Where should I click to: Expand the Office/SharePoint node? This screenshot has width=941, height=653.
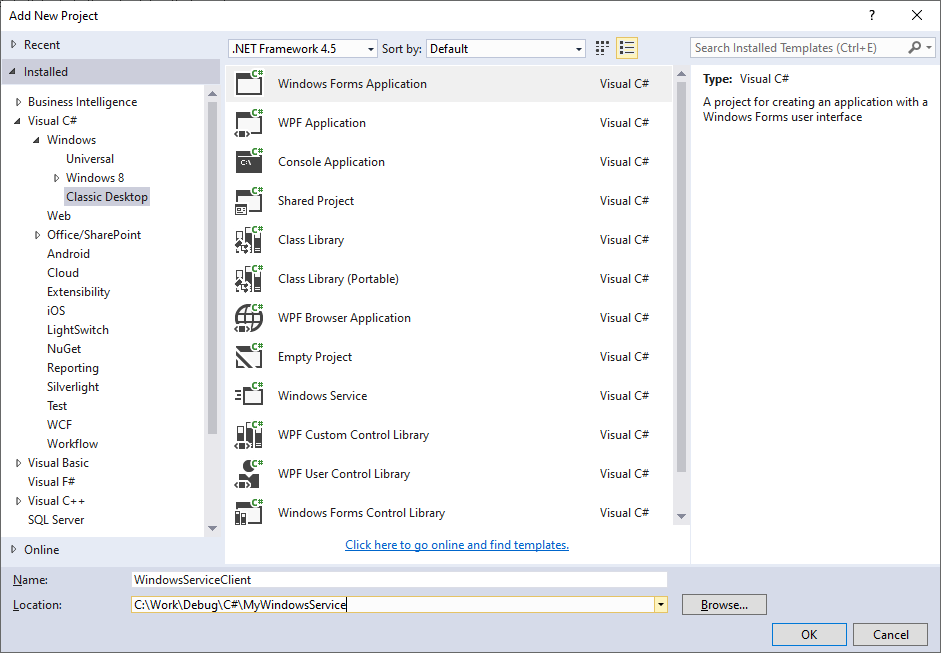(37, 235)
